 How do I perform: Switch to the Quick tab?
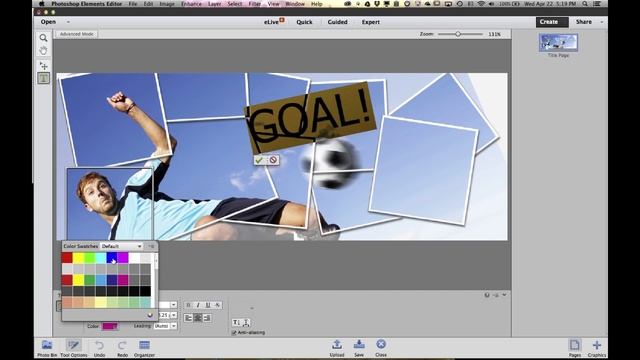(304, 22)
